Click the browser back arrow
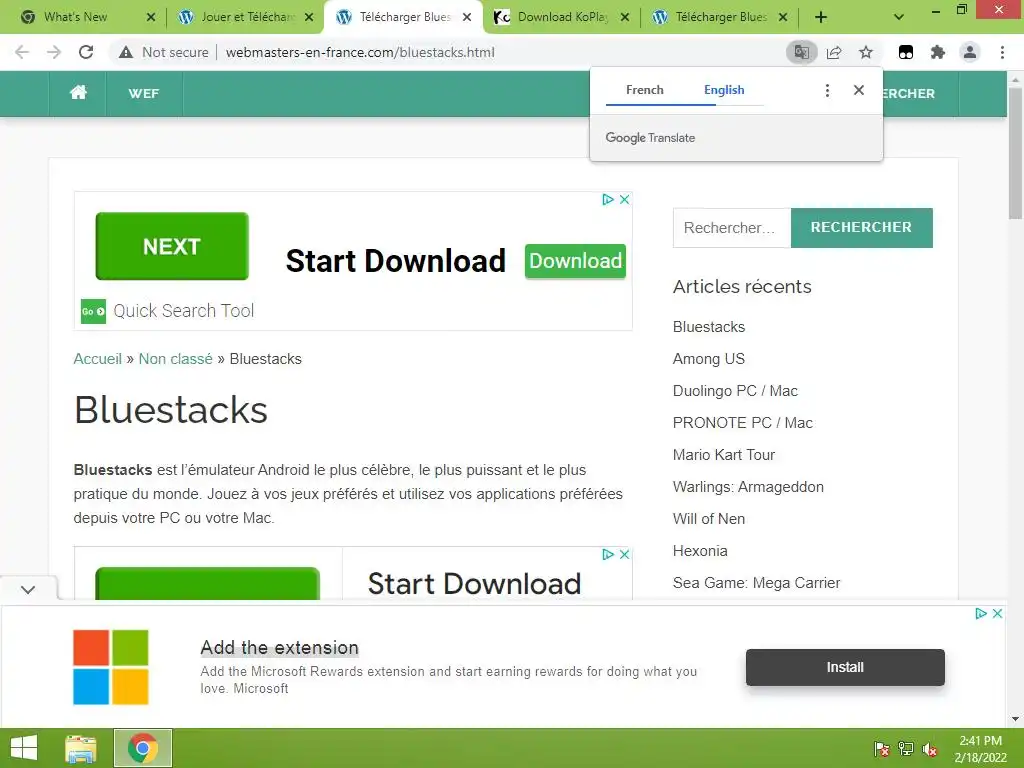This screenshot has height=768, width=1024. [22, 52]
